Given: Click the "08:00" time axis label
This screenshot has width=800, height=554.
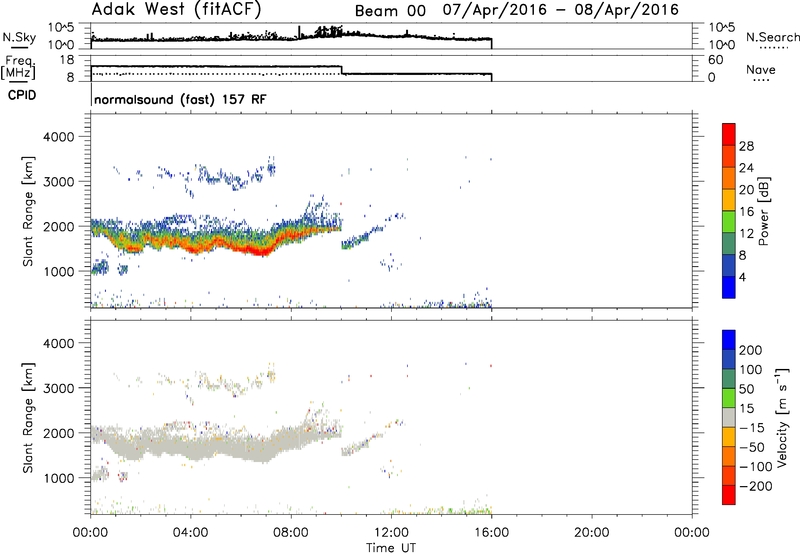Looking at the screenshot, I should click(x=290, y=533).
